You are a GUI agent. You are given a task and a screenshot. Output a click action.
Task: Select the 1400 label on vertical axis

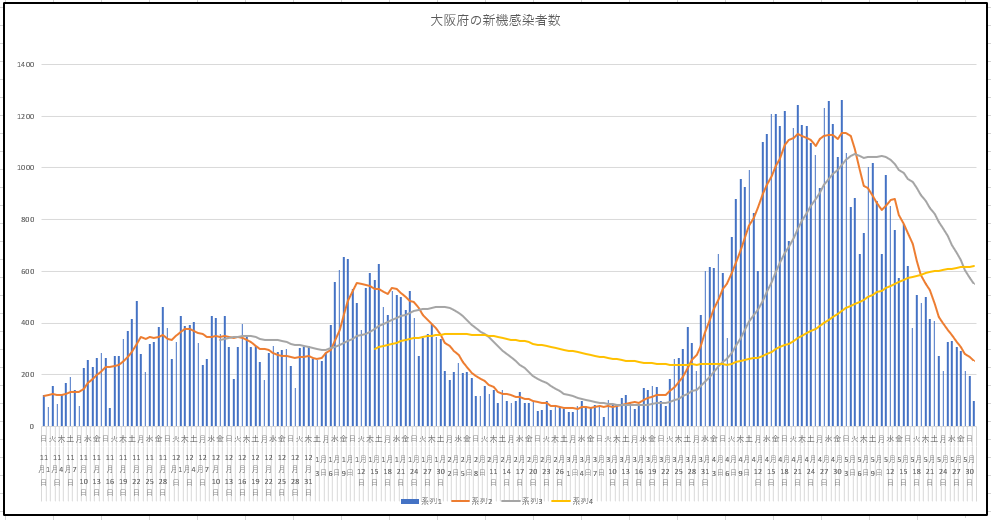coord(26,64)
